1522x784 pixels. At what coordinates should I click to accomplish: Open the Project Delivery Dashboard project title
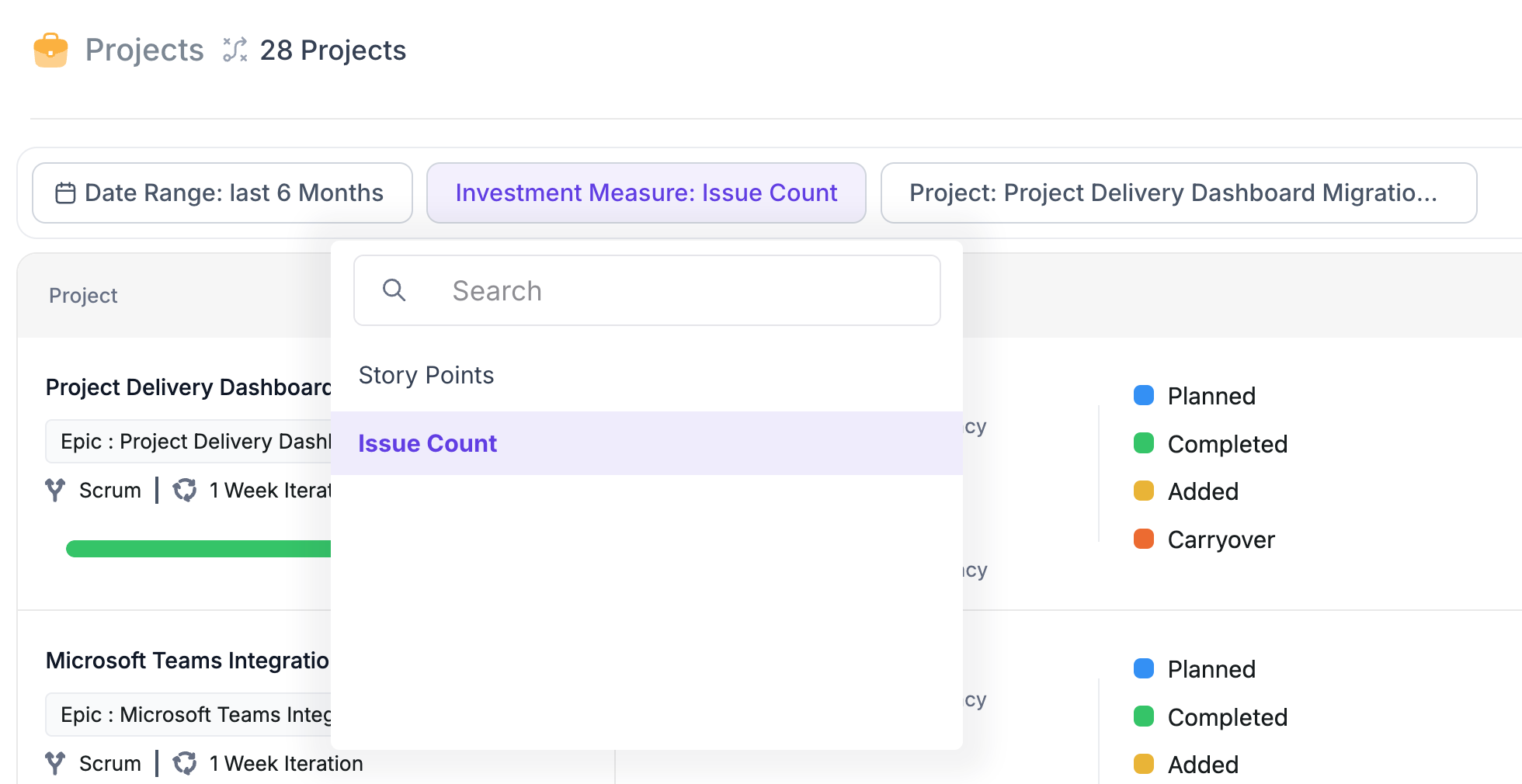[189, 387]
